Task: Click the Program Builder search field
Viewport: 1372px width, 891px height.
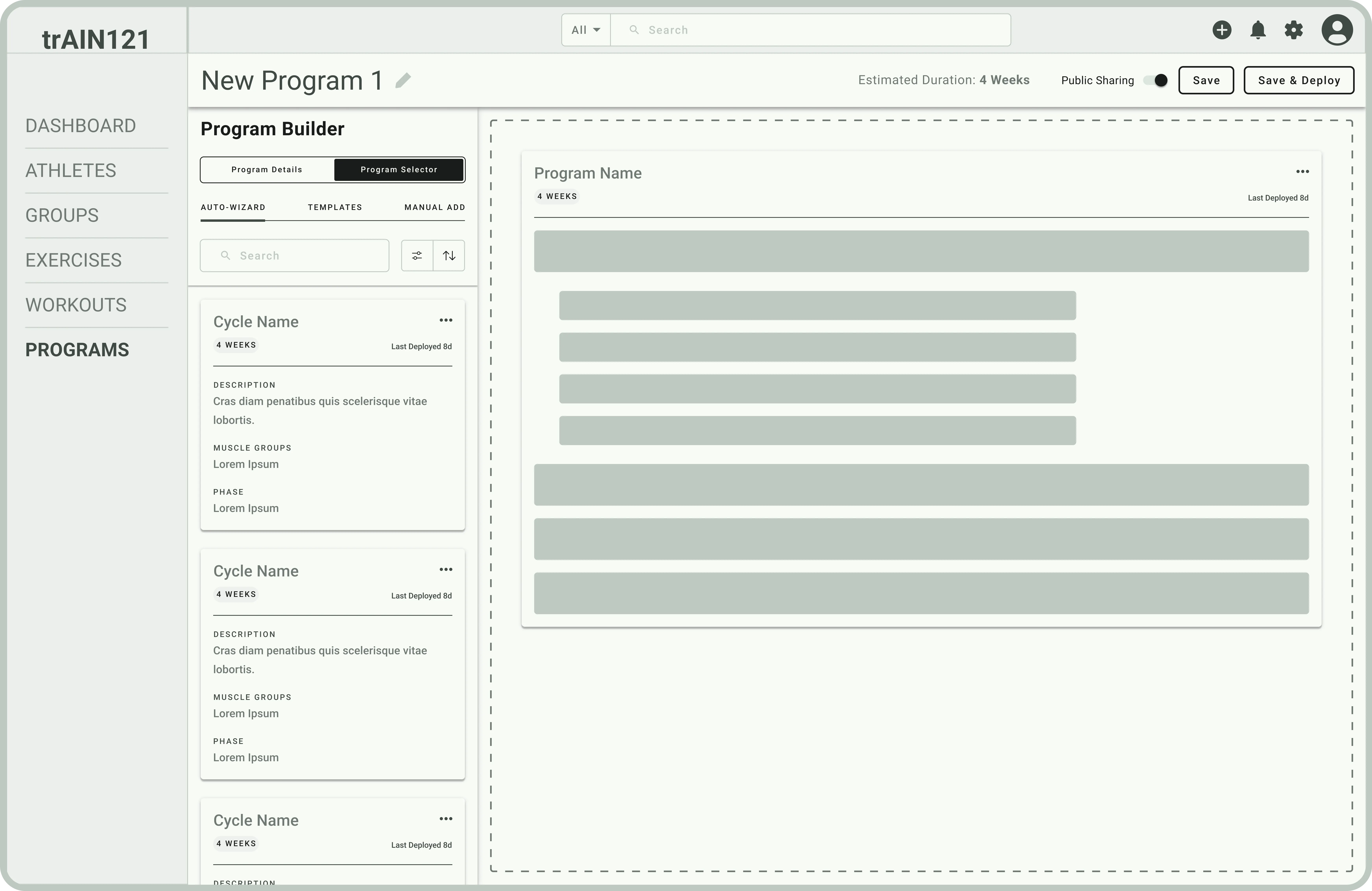Action: pyautogui.click(x=294, y=255)
